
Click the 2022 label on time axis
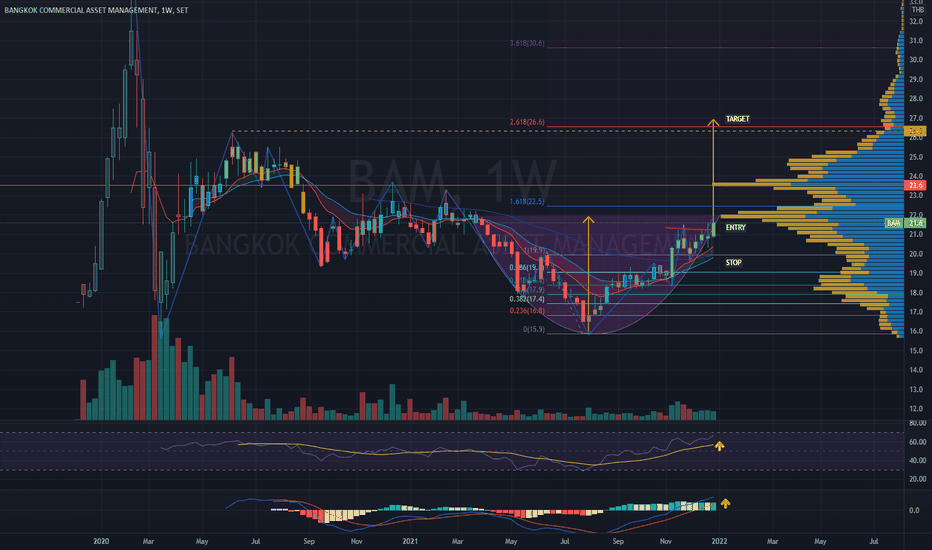coord(719,541)
